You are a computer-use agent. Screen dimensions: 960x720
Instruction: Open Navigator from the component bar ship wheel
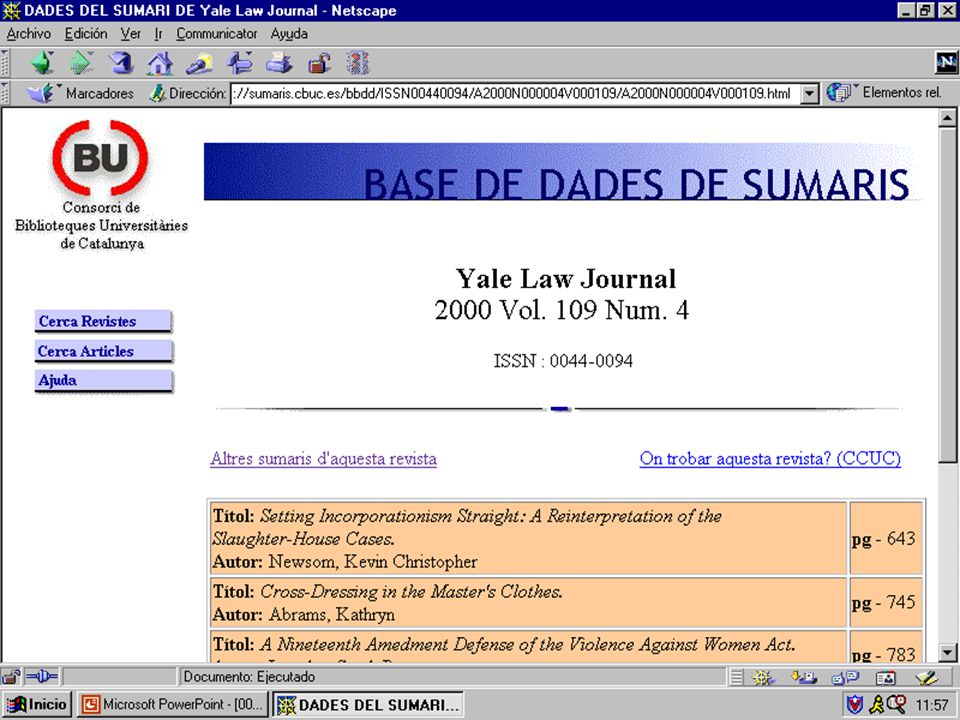pos(763,677)
